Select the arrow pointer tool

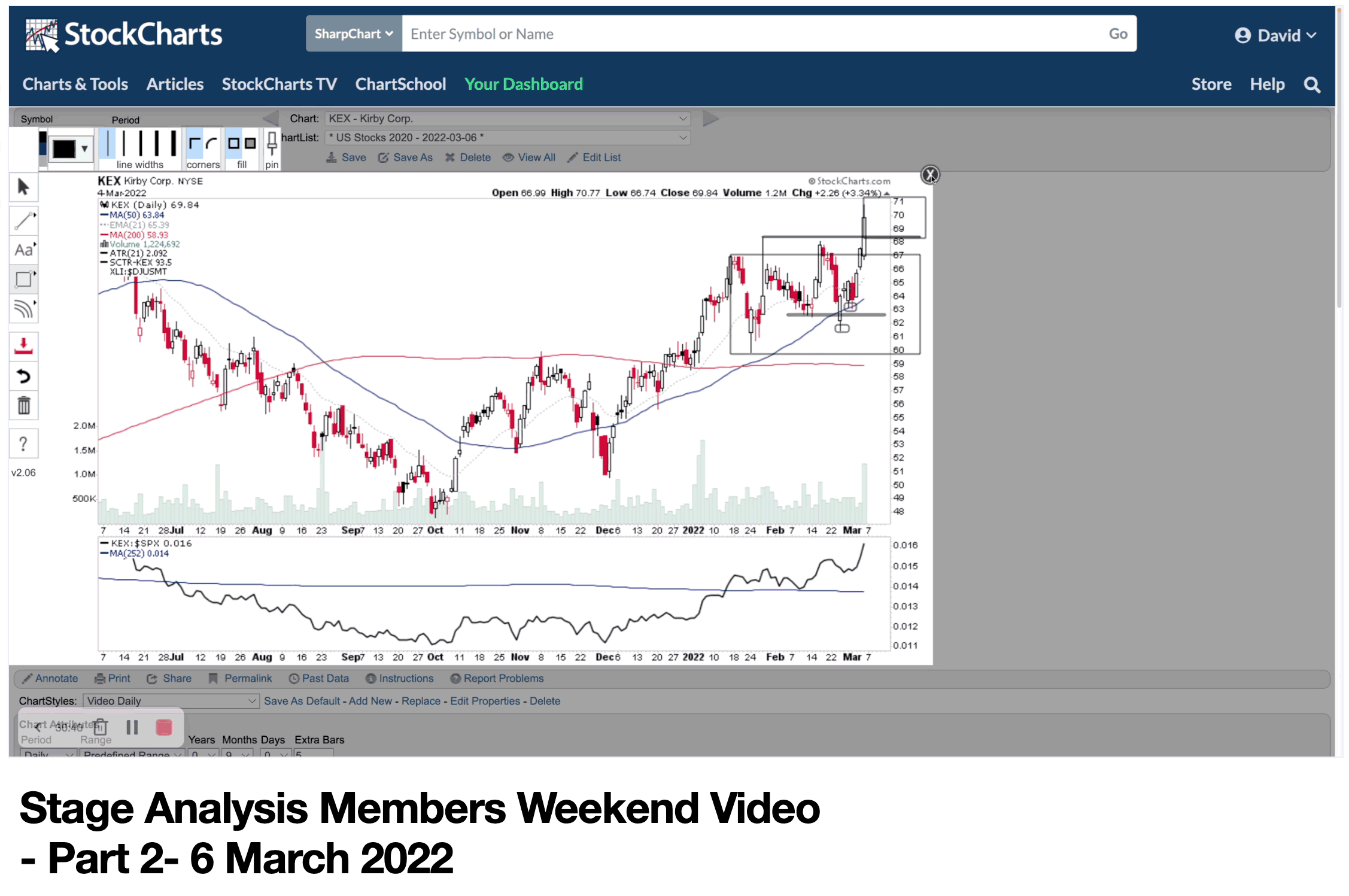pos(23,187)
